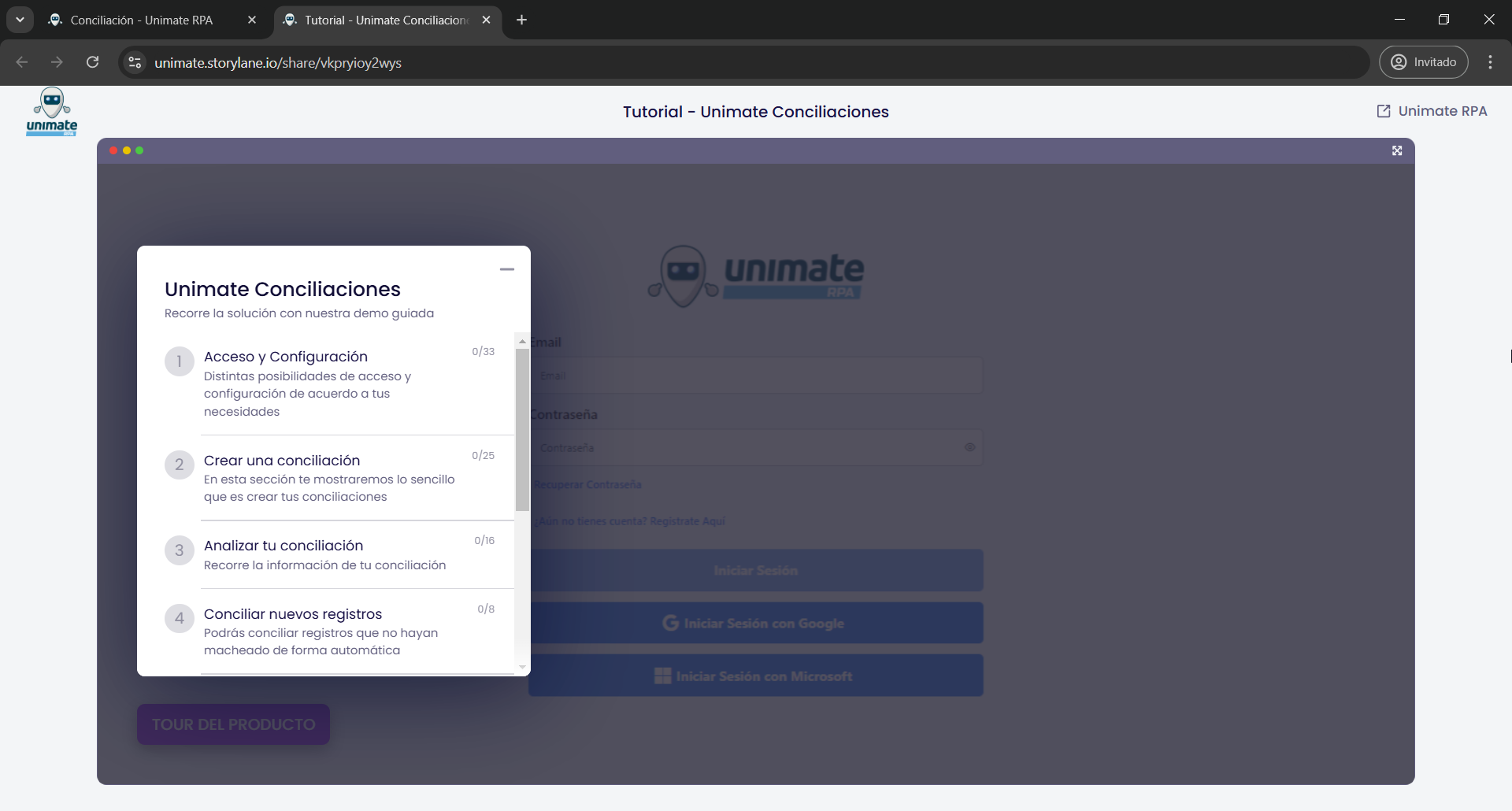
Task: Click 'Recorre la solución con nuestra demo guiada'
Action: click(x=299, y=313)
